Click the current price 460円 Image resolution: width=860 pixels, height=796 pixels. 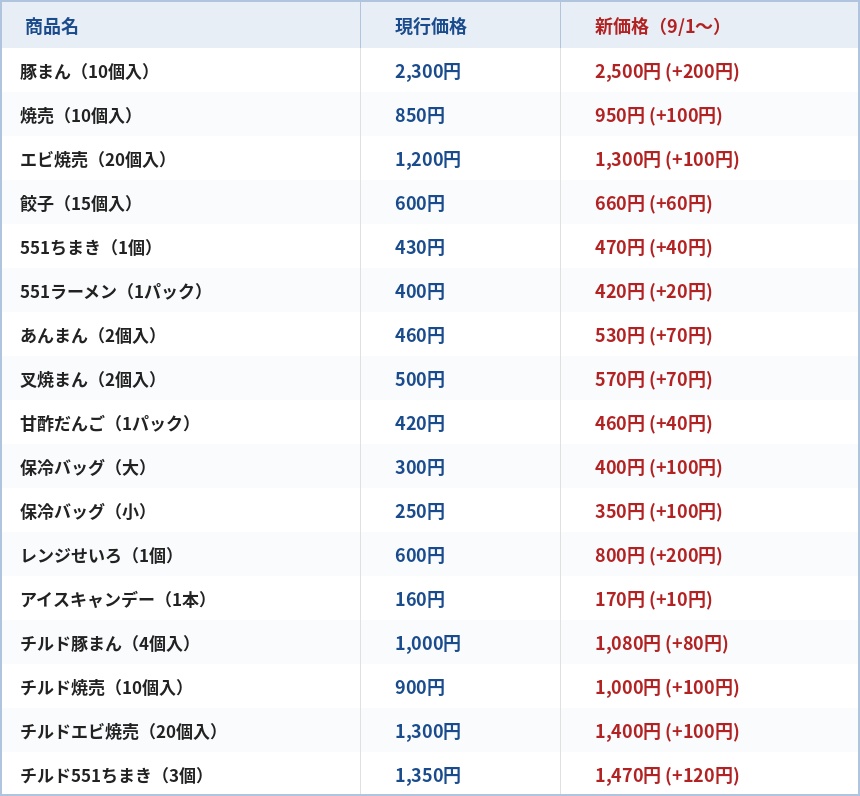(420, 335)
